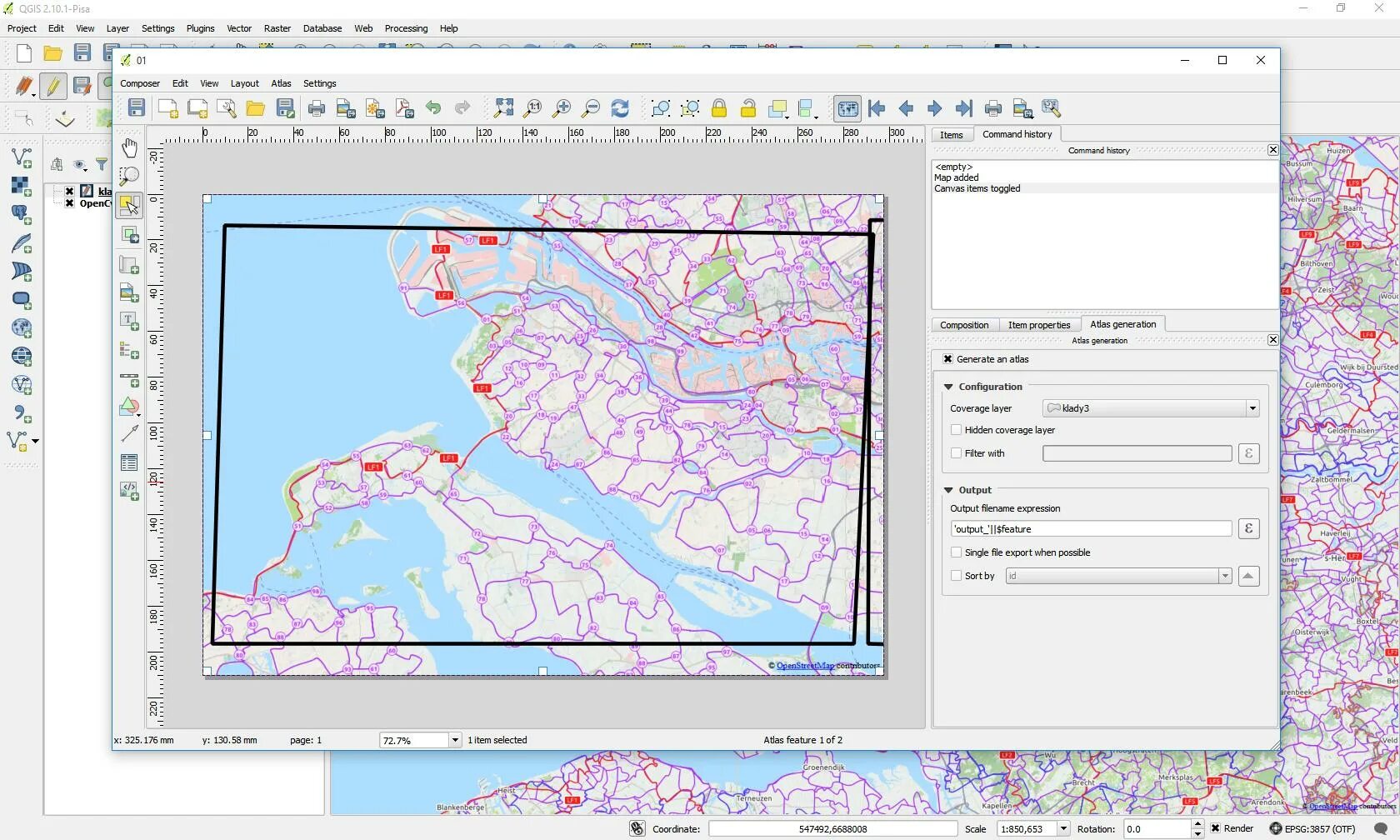Refresh the composer view

coord(620,107)
